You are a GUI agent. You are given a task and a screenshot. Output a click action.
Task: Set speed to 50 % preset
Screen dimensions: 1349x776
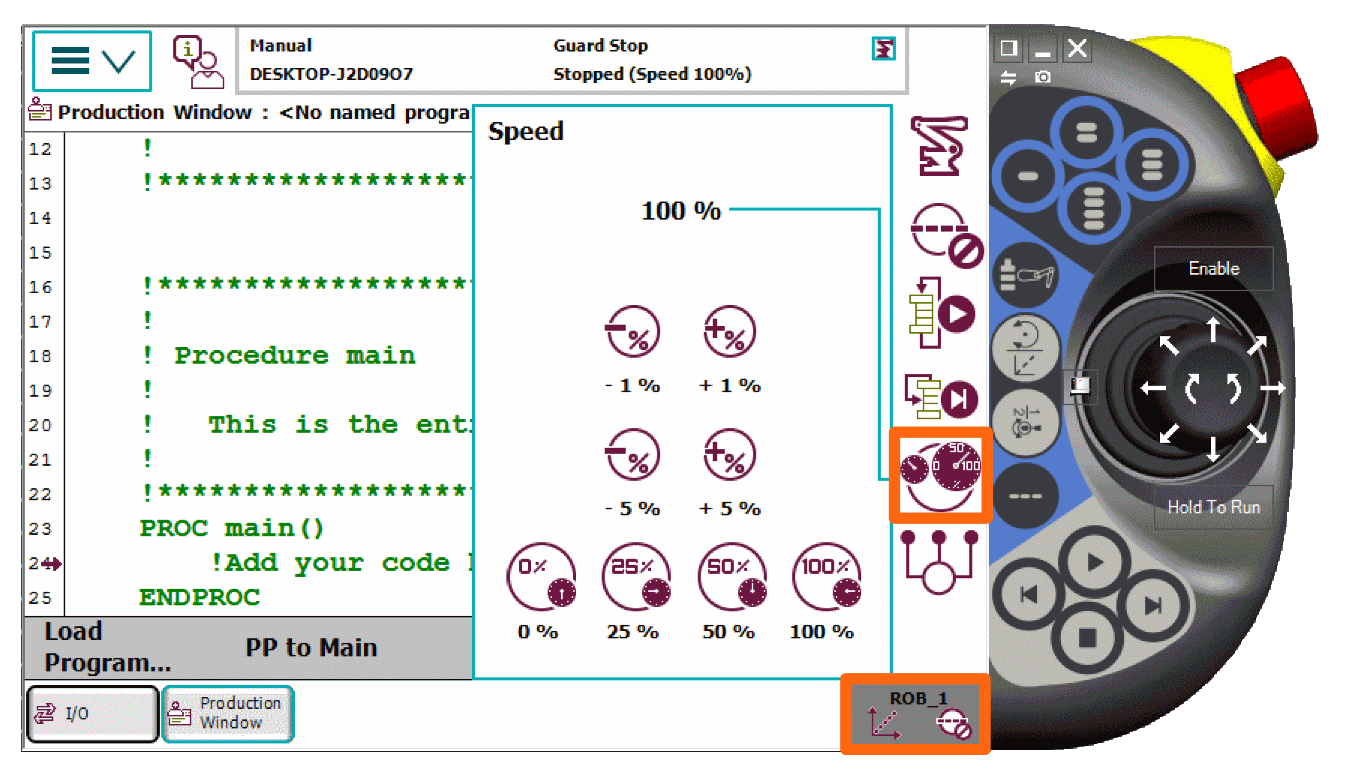point(729,579)
